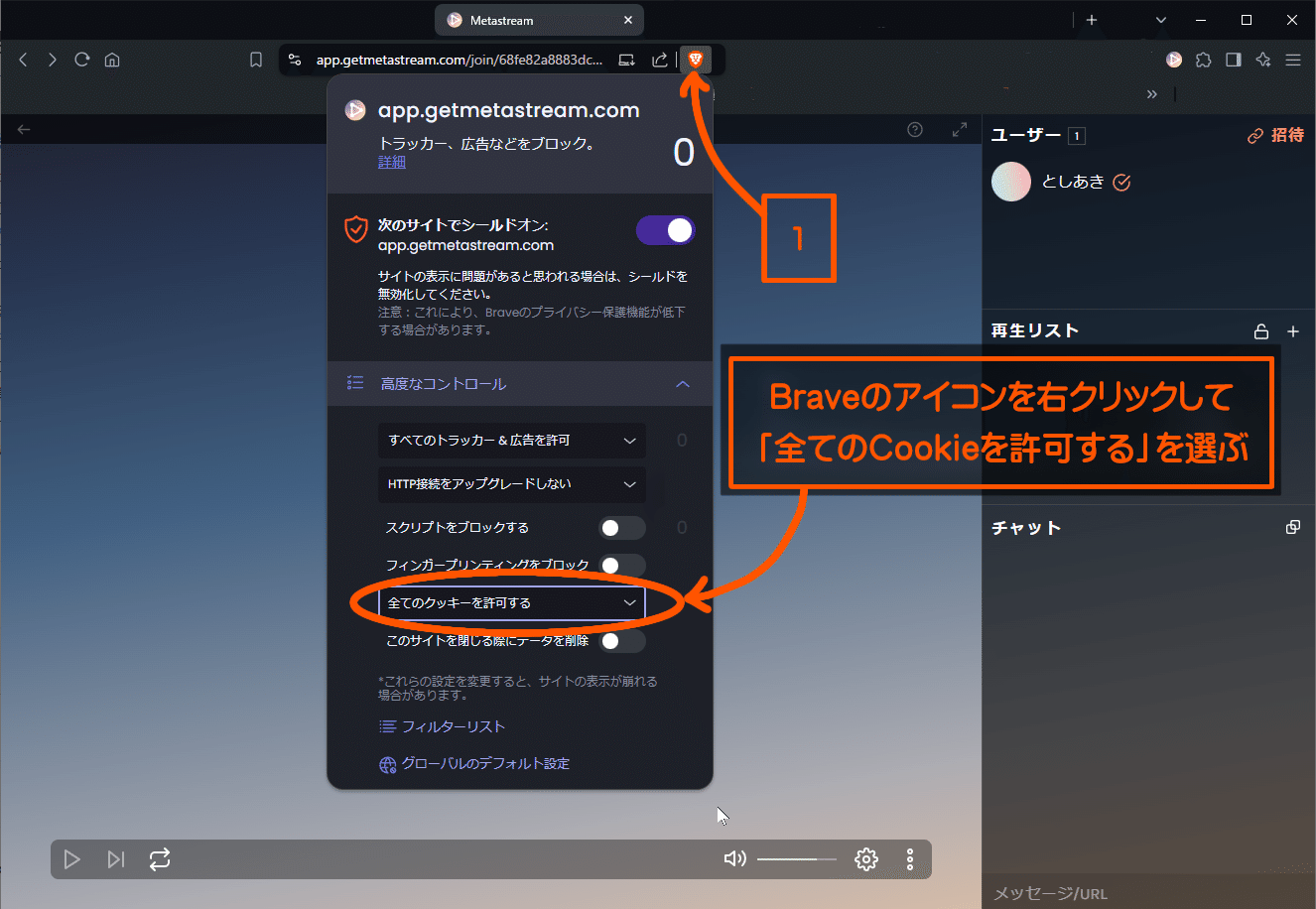Open the extensions puzzle icon

[1204, 60]
